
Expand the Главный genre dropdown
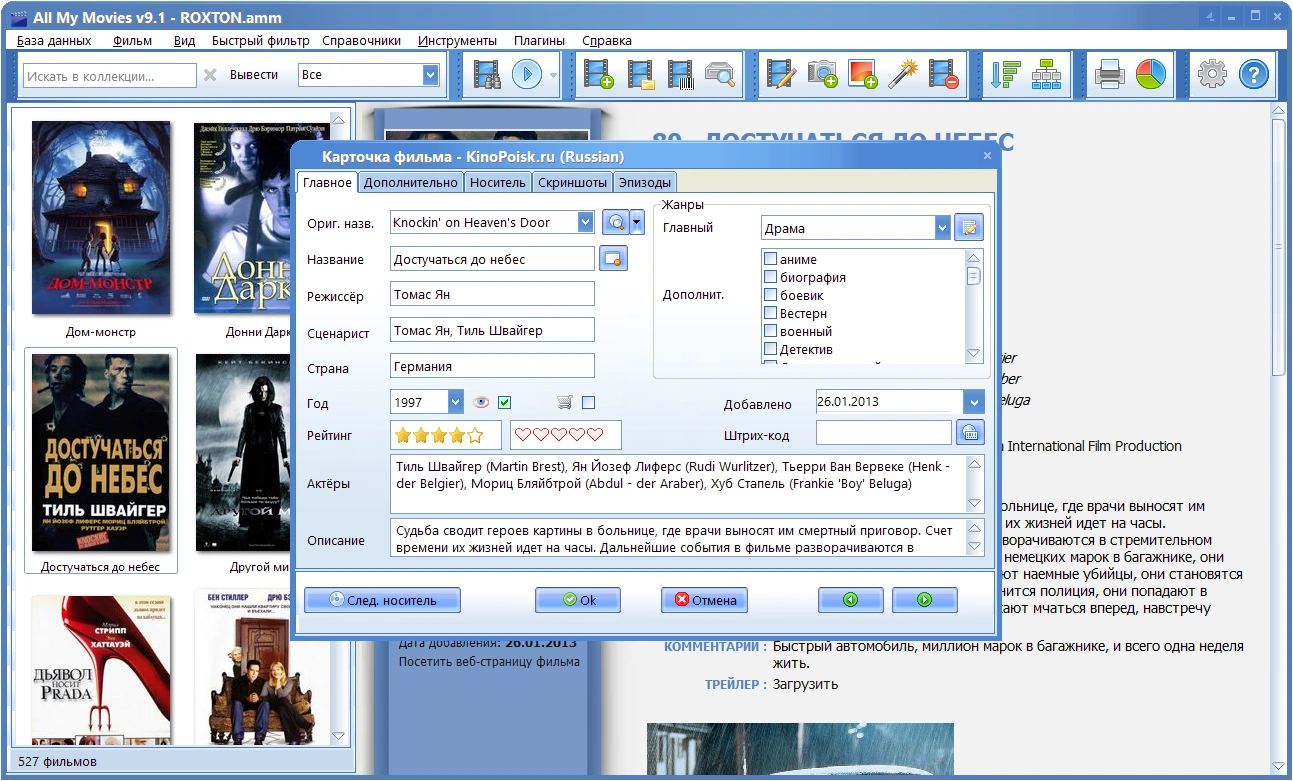pos(942,228)
